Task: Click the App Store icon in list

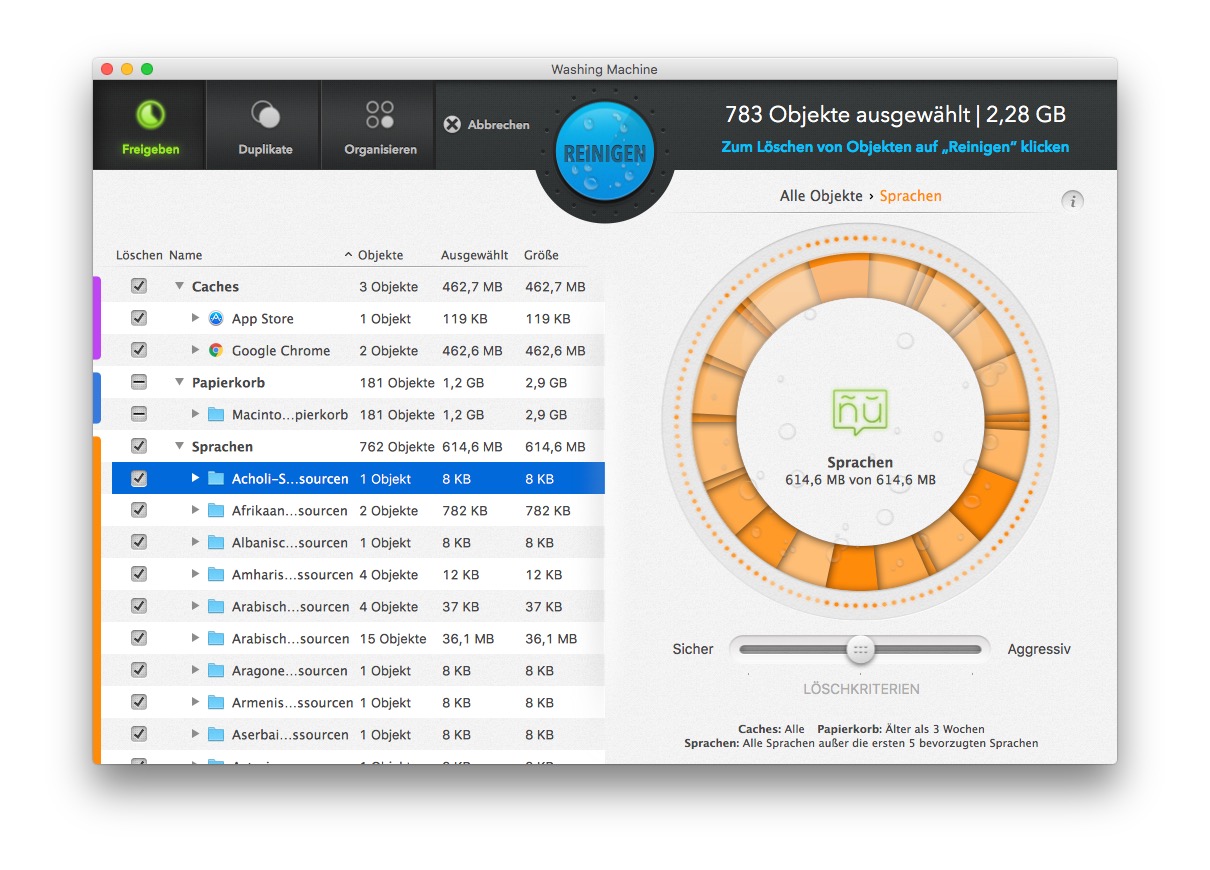Action: click(x=216, y=319)
